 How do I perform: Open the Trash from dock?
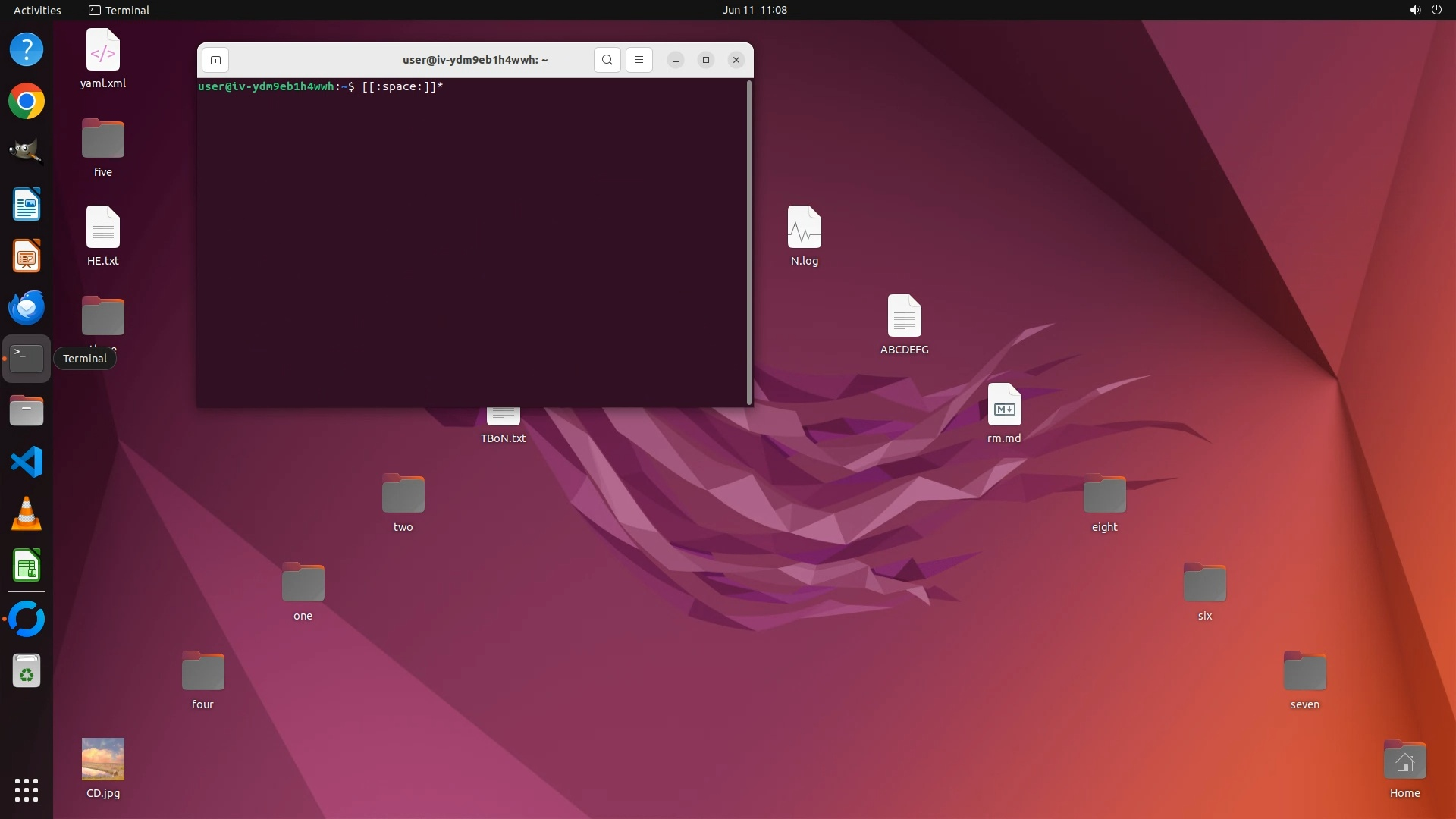(27, 672)
